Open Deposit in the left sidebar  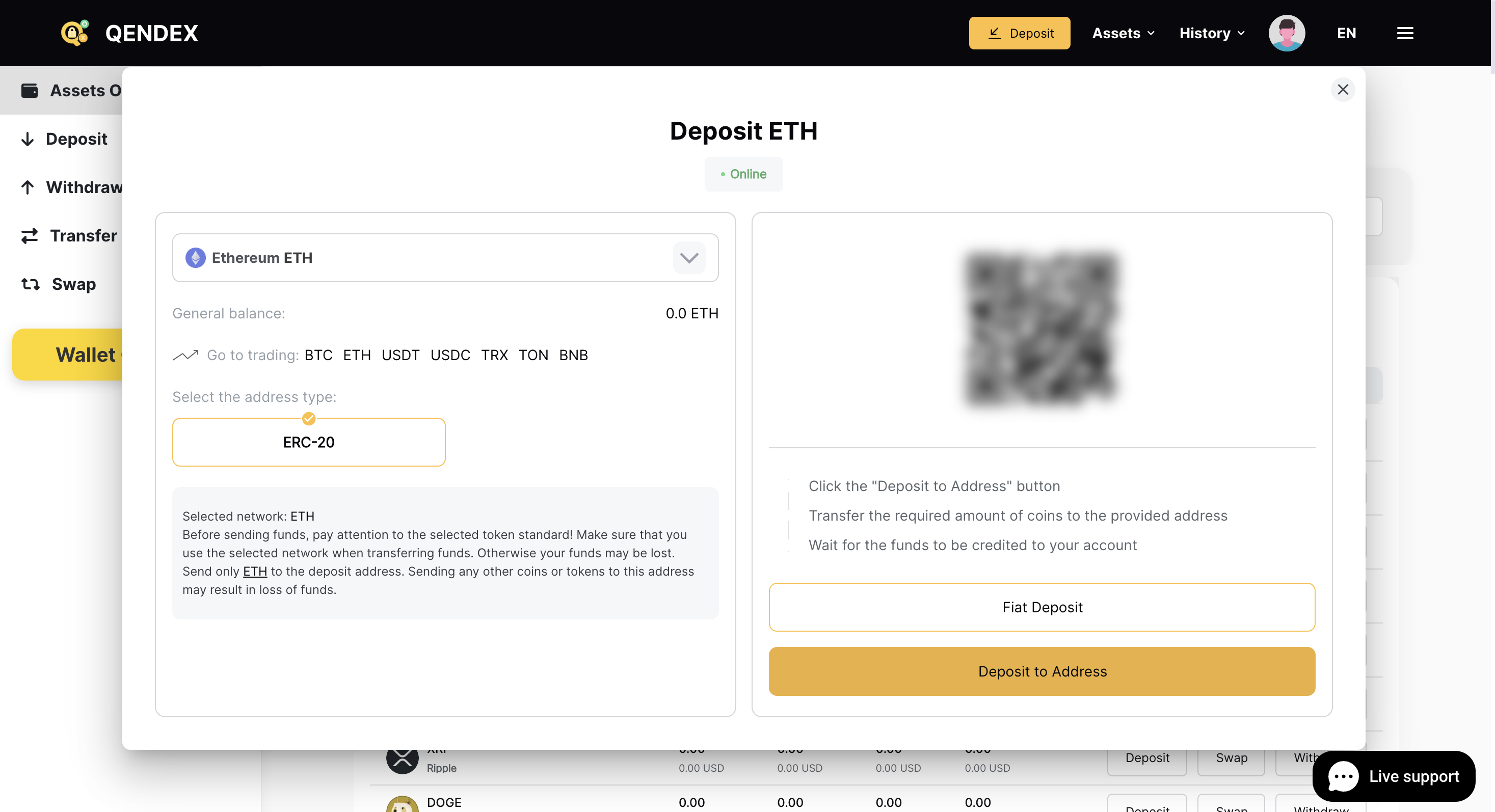click(x=76, y=139)
